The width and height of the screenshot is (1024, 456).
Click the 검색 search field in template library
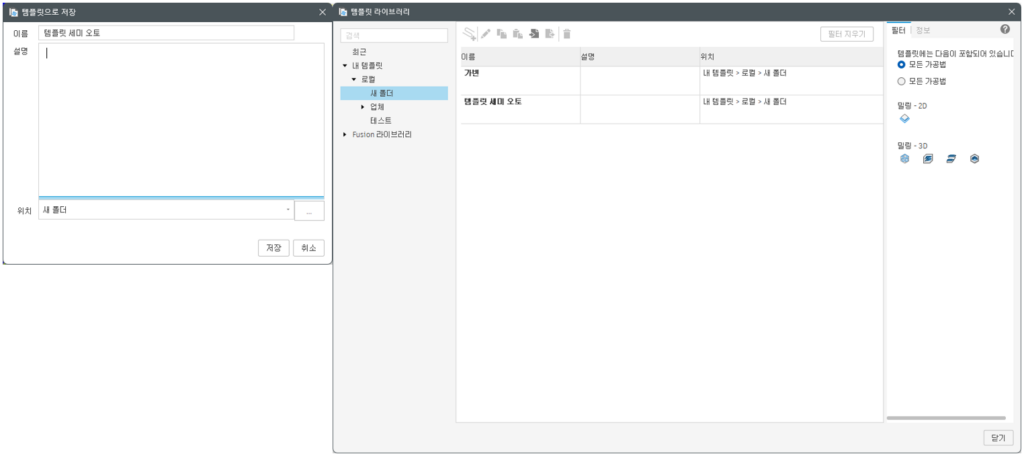click(394, 35)
